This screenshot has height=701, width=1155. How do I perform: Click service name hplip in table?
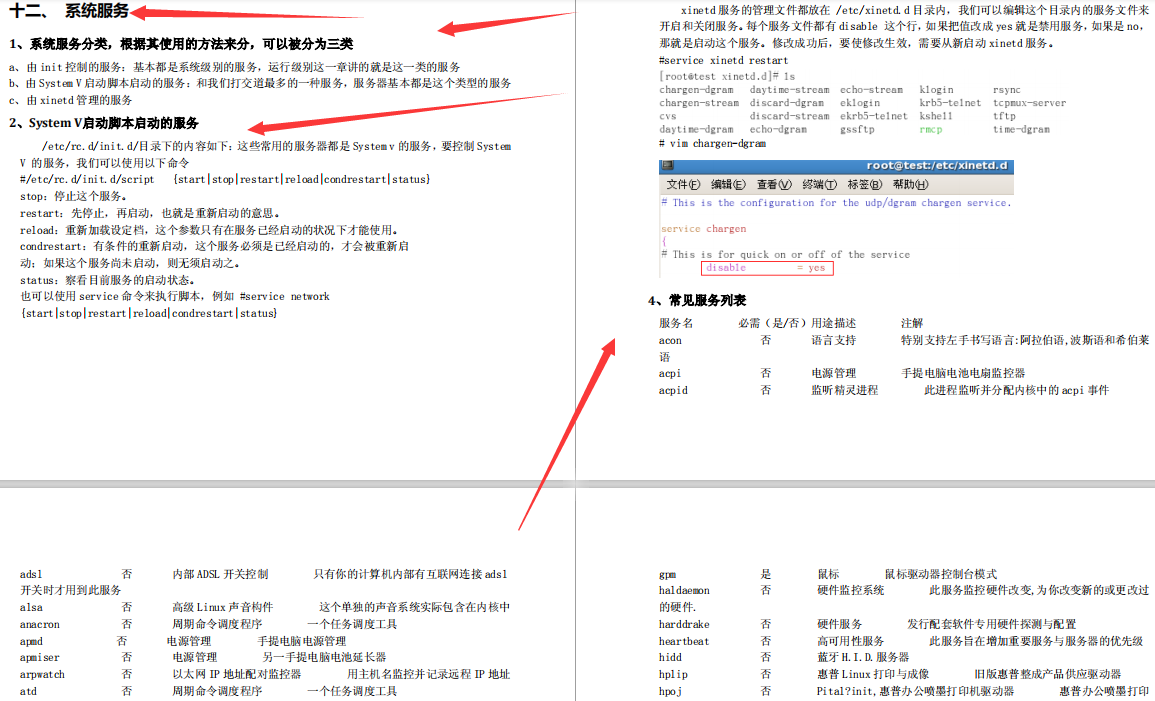(x=673, y=674)
